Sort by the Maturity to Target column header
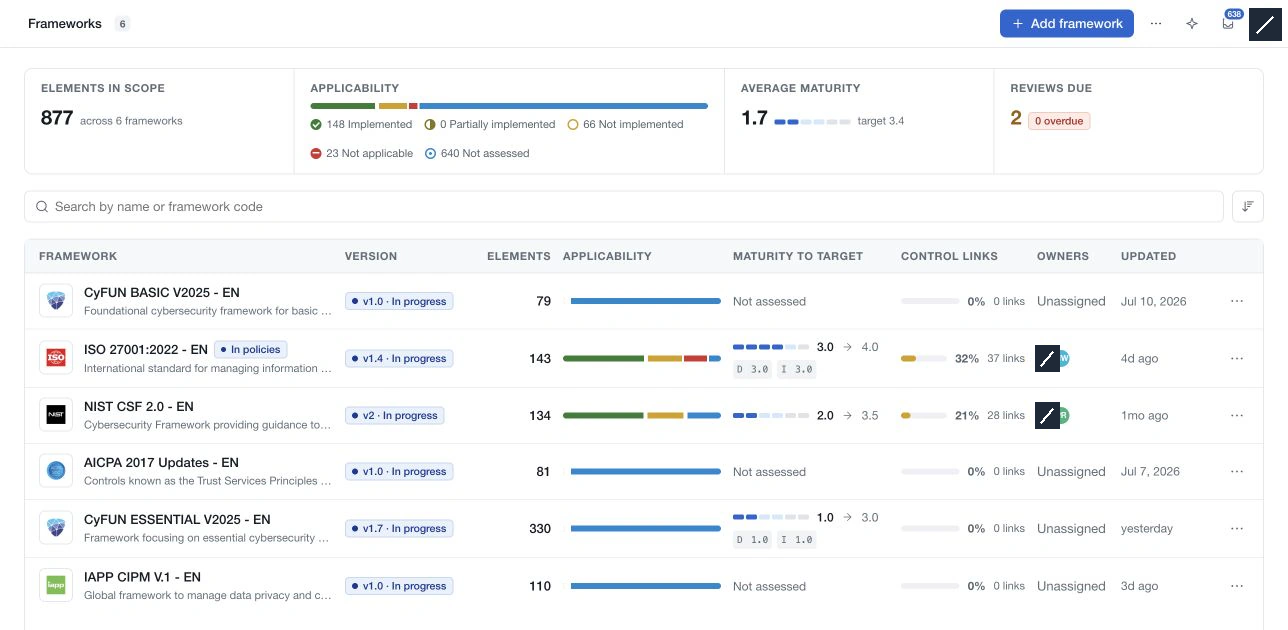 798,256
